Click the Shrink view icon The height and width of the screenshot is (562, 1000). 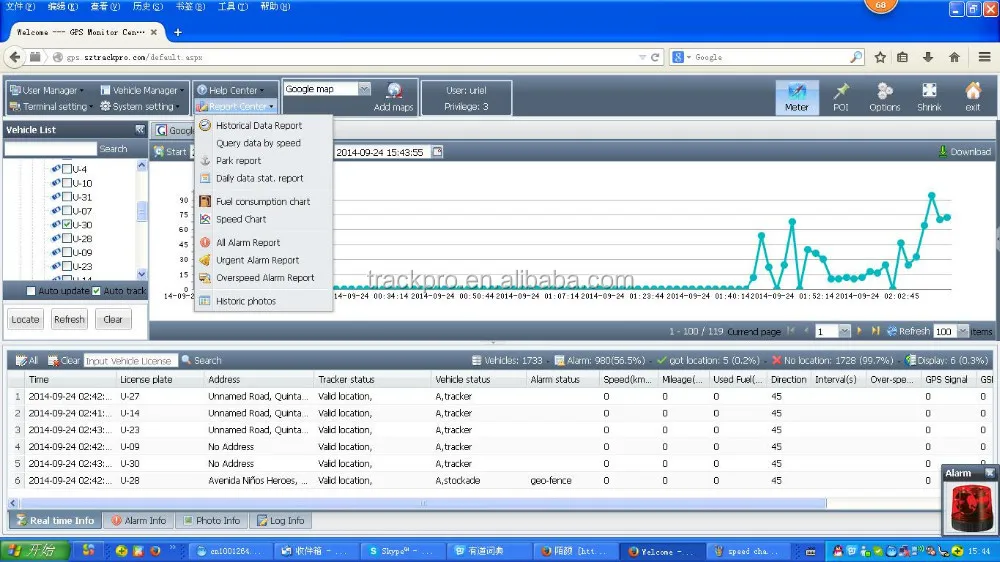pyautogui.click(x=929, y=97)
